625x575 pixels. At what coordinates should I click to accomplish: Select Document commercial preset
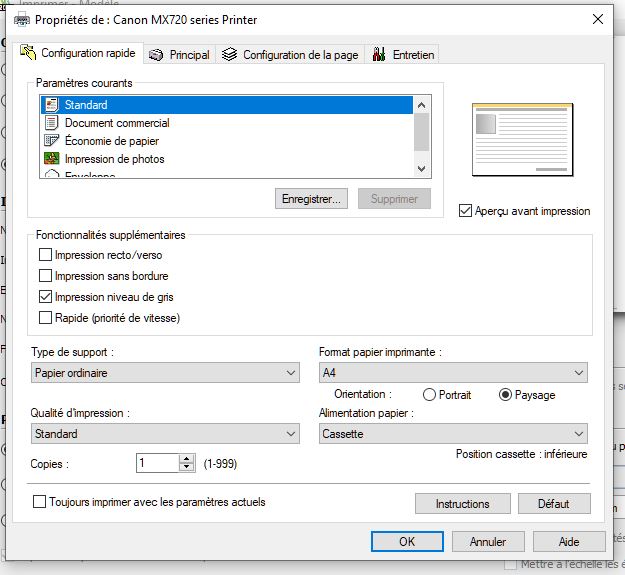point(227,123)
